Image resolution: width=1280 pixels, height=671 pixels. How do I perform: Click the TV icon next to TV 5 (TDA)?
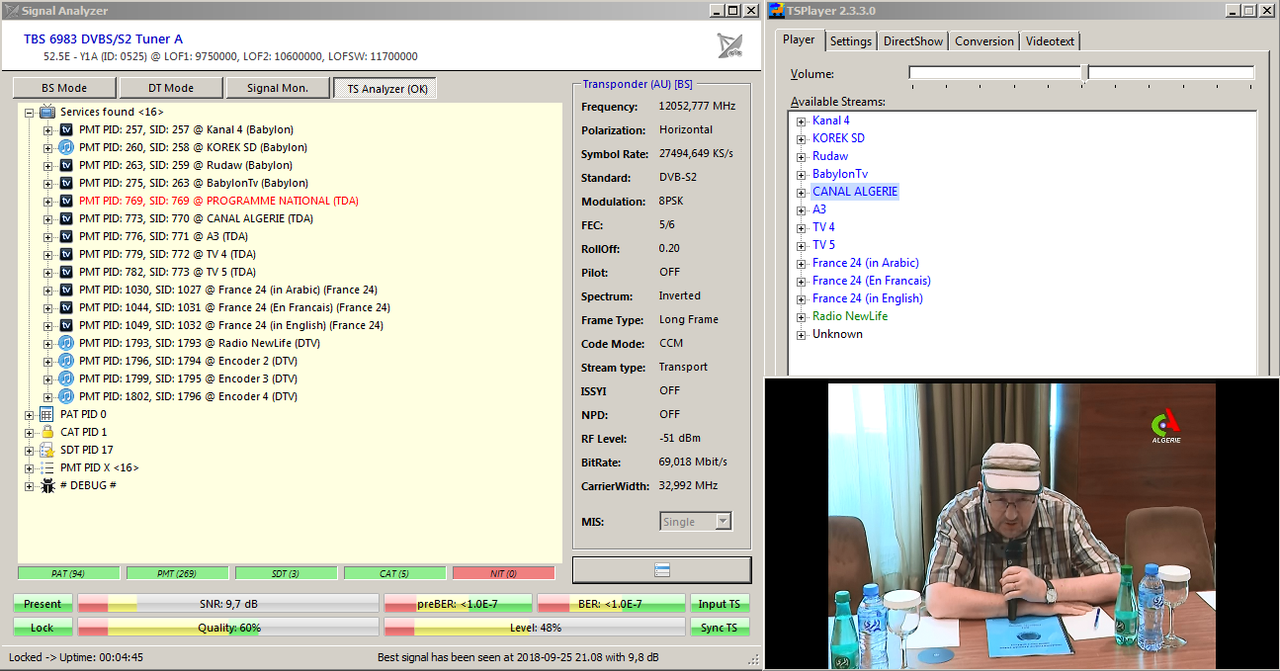point(66,272)
